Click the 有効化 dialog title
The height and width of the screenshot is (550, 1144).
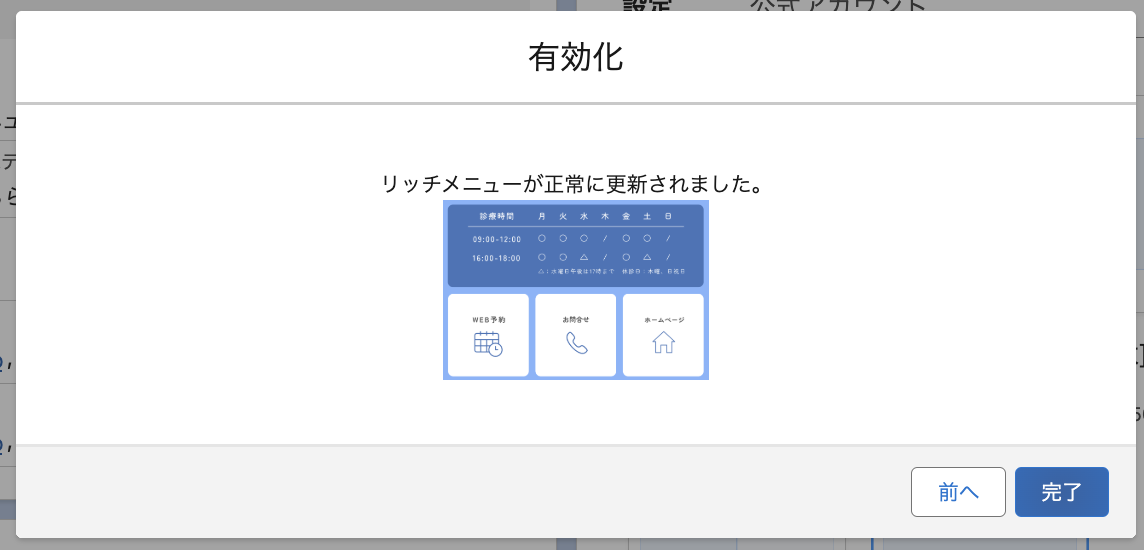coord(575,57)
